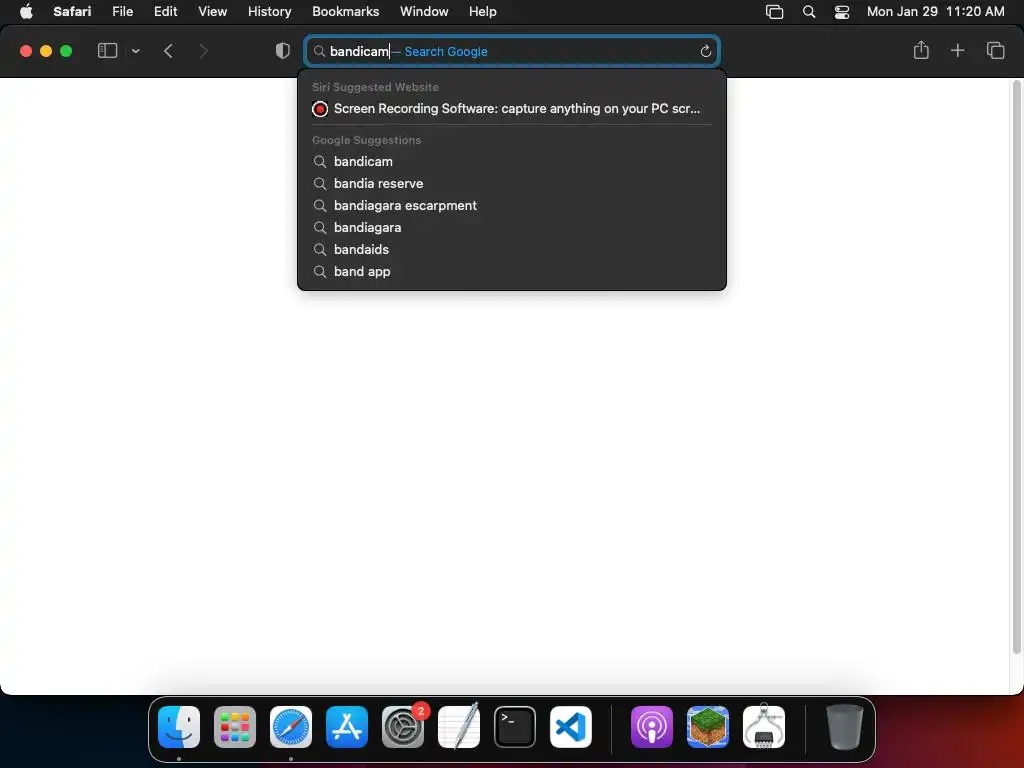The image size is (1024, 768).
Task: Choose the 'band app' suggestion
Action: [x=512, y=272]
